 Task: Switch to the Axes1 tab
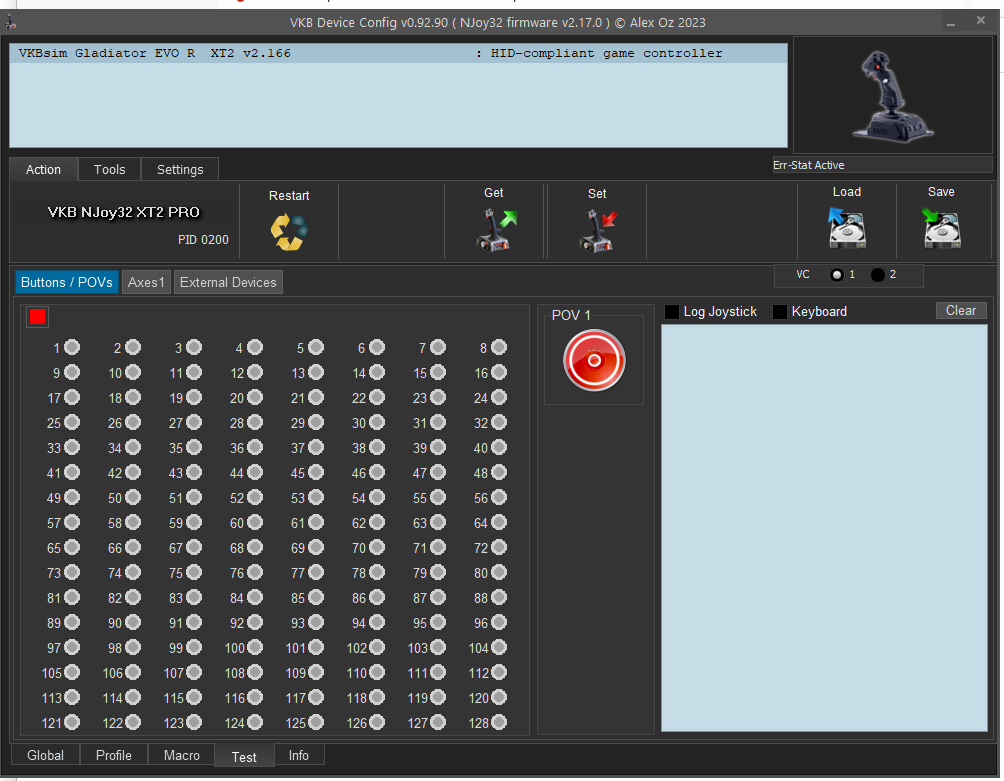pyautogui.click(x=146, y=282)
